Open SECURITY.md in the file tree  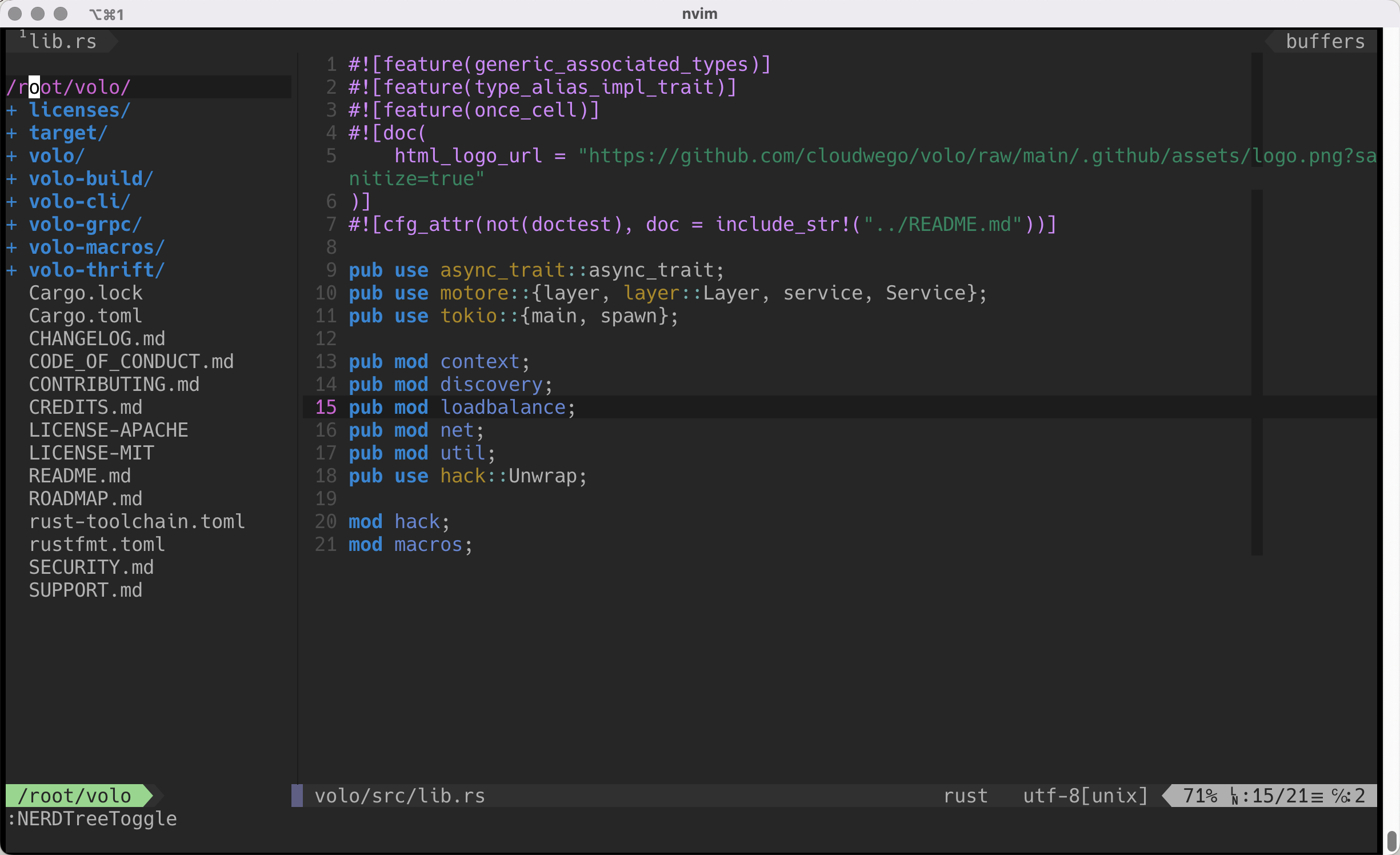point(91,567)
